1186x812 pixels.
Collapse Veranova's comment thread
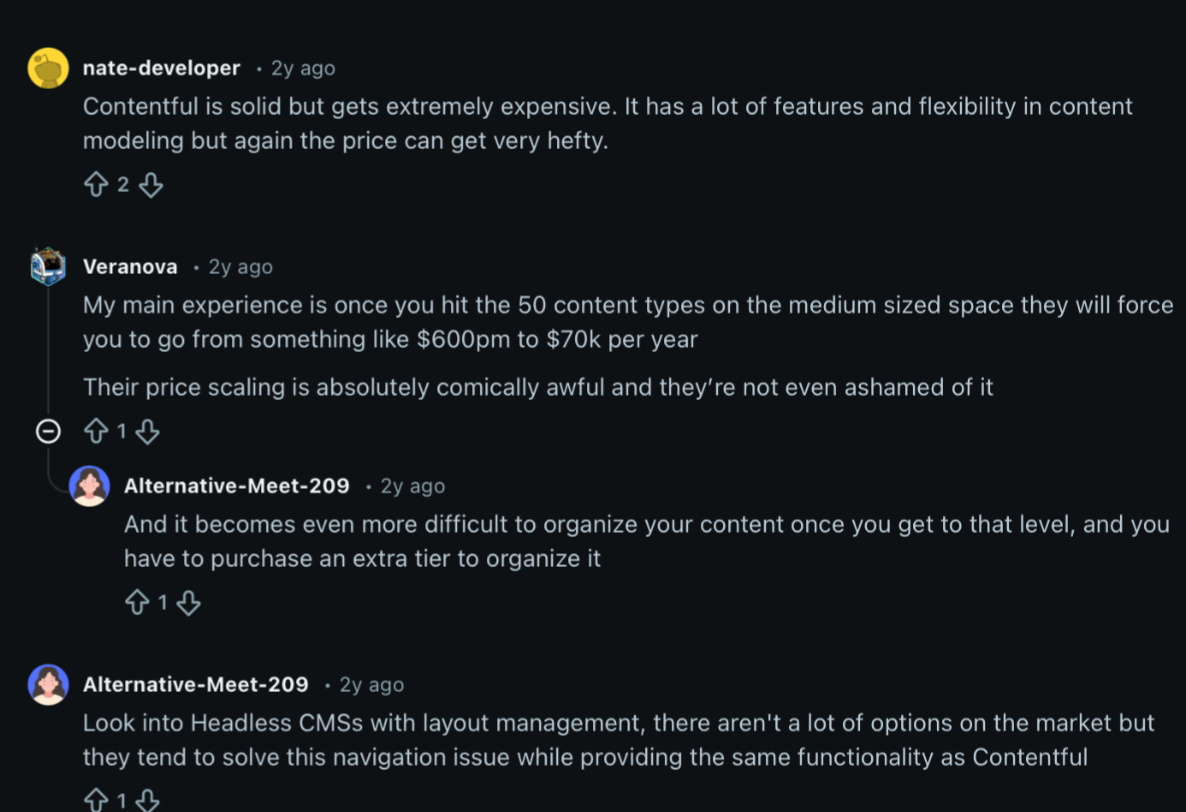47,432
